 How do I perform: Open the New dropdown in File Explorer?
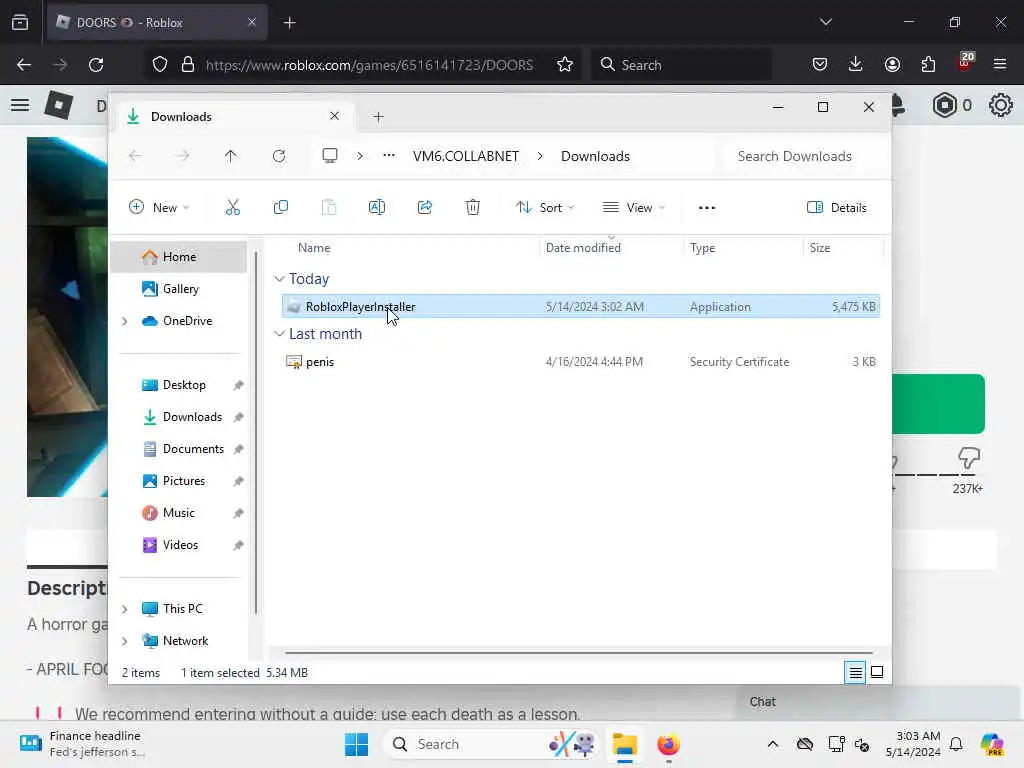159,208
